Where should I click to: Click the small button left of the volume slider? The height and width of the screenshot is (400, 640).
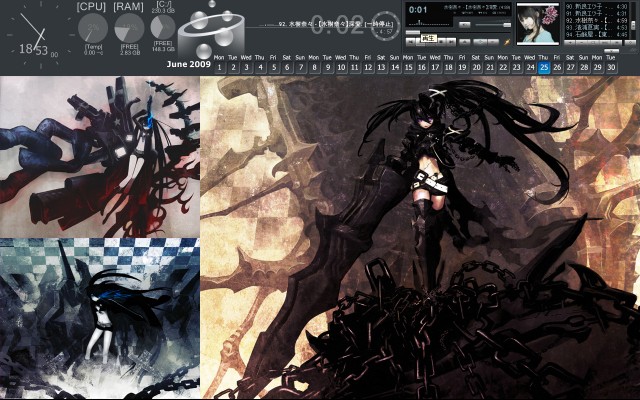(x=464, y=25)
